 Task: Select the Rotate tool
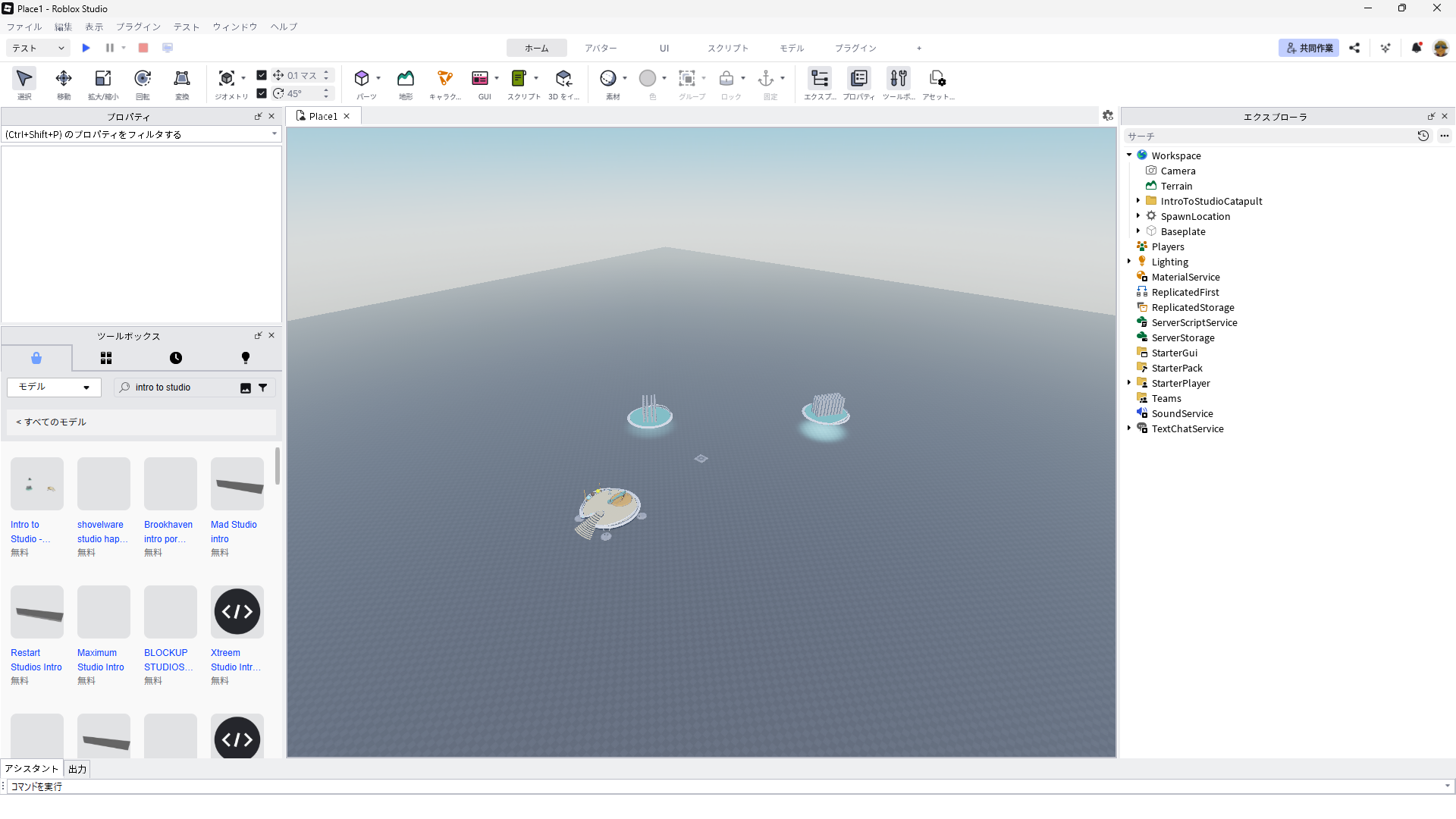pos(143,79)
